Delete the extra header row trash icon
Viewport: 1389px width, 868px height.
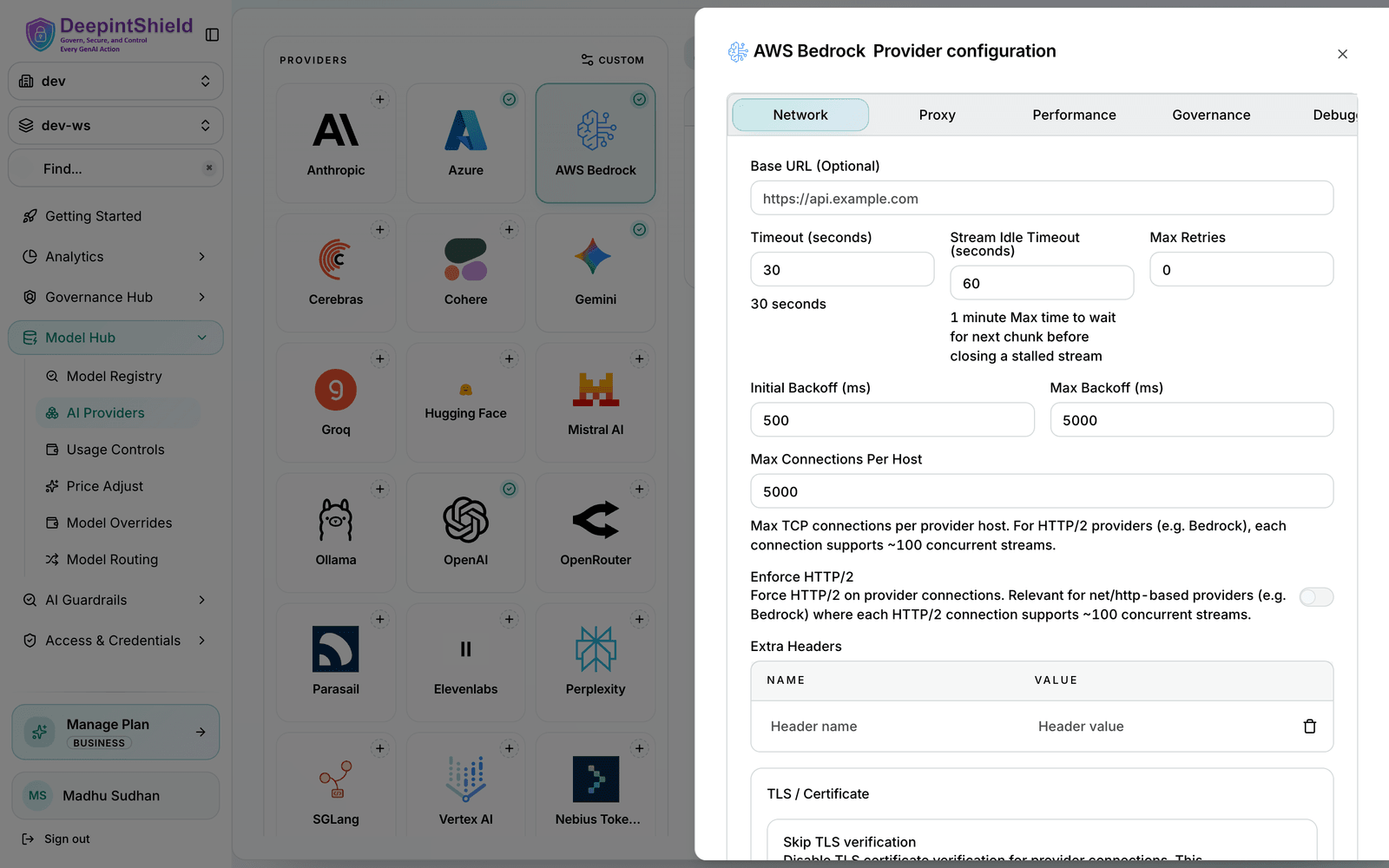pyautogui.click(x=1309, y=727)
